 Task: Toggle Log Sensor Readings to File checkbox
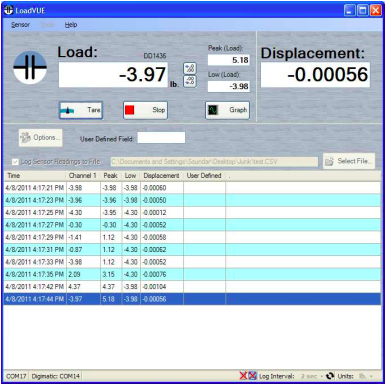pos(15,162)
